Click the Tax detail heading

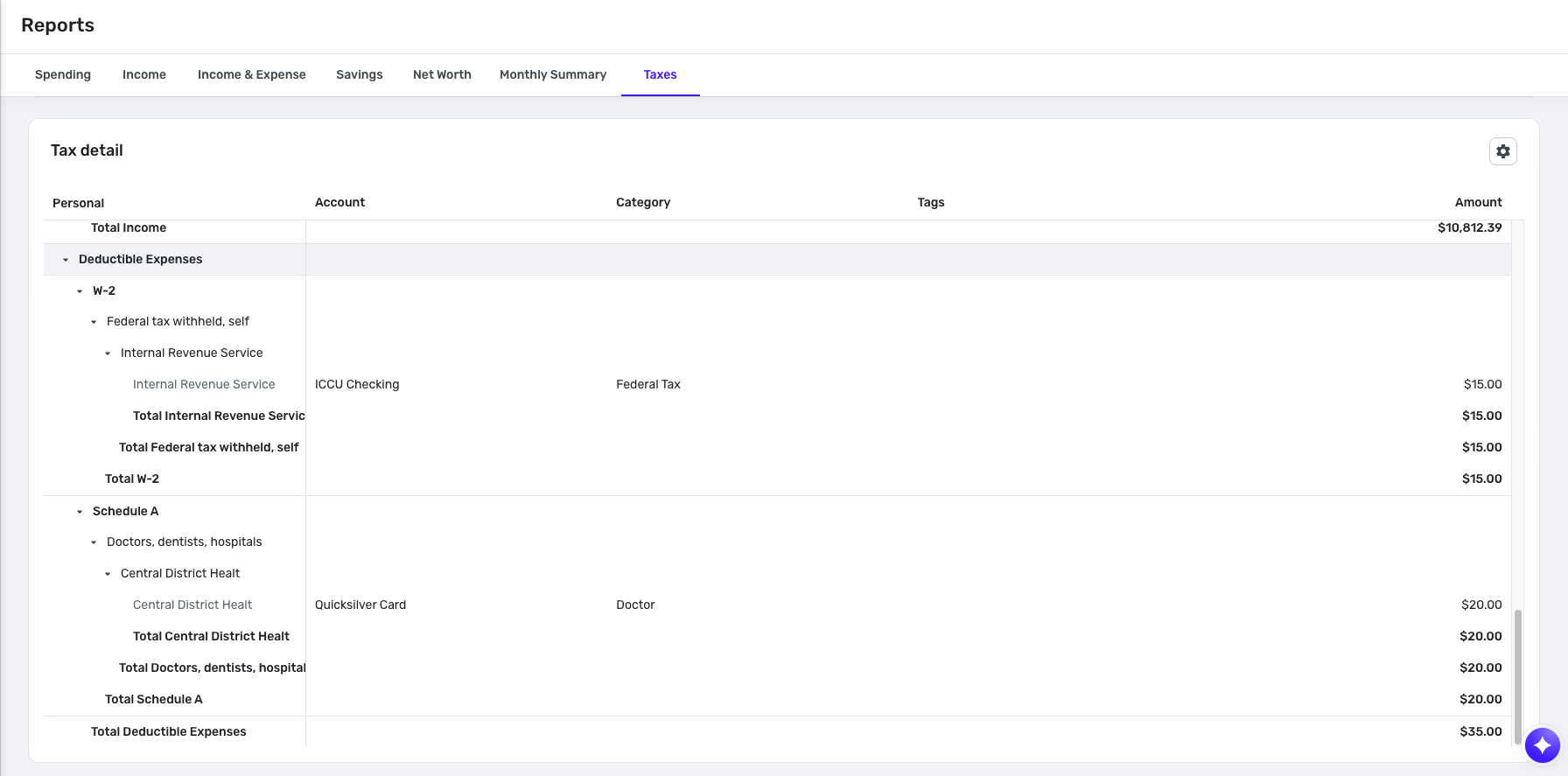pos(87,150)
